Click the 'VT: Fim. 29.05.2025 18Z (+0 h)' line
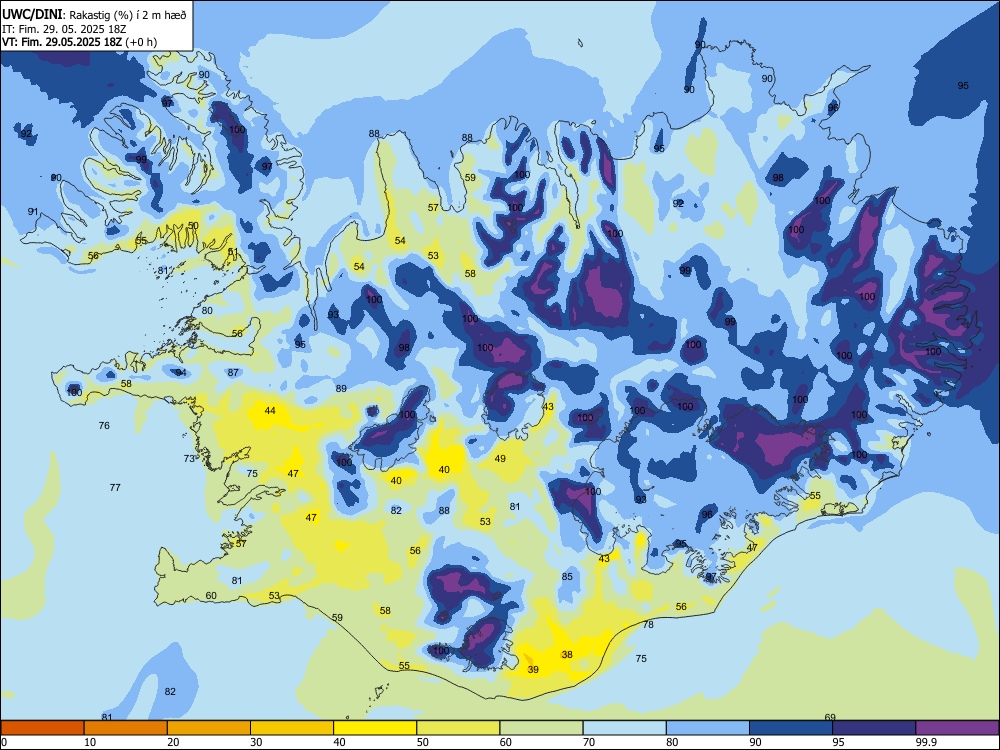Image resolution: width=1000 pixels, height=750 pixels. click(80, 42)
